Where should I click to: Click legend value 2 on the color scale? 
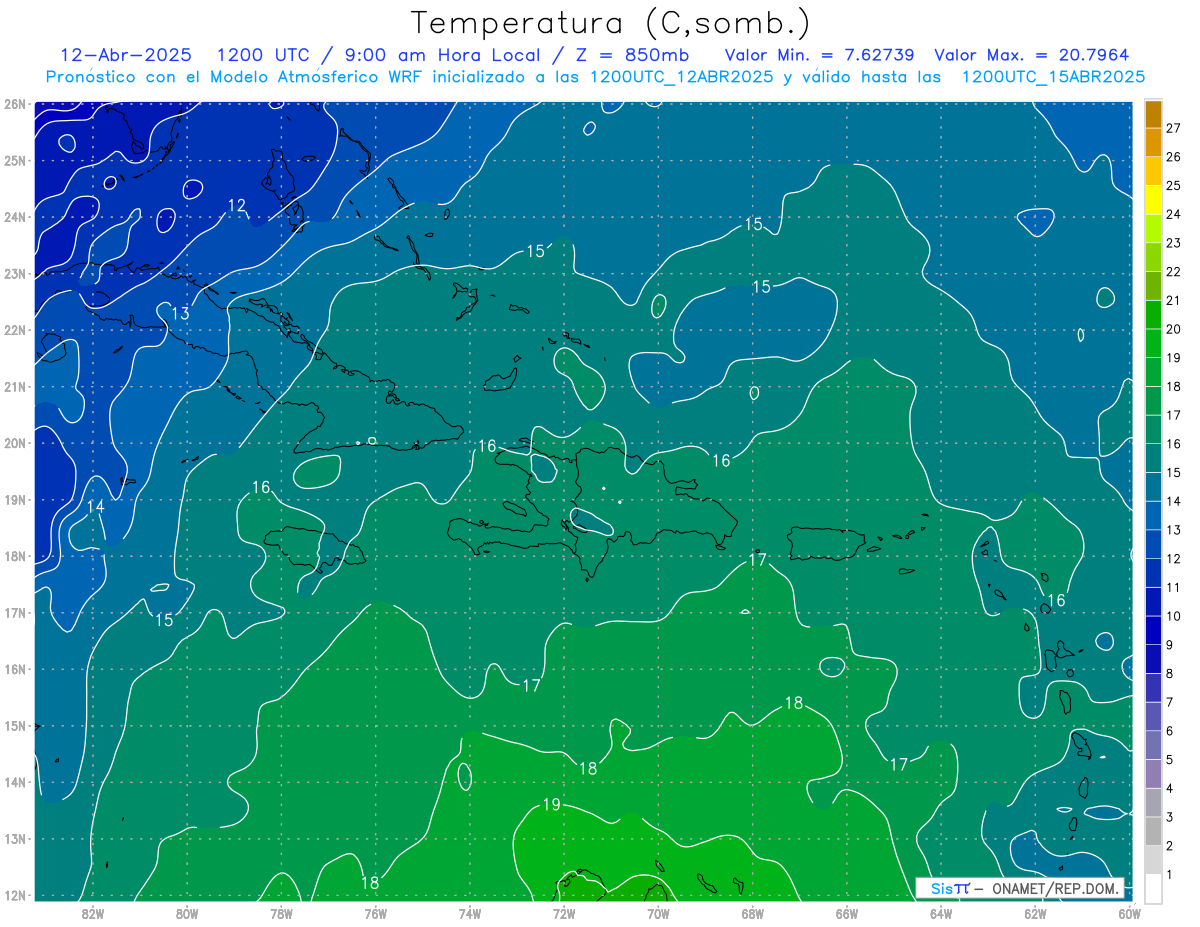coord(1169,845)
